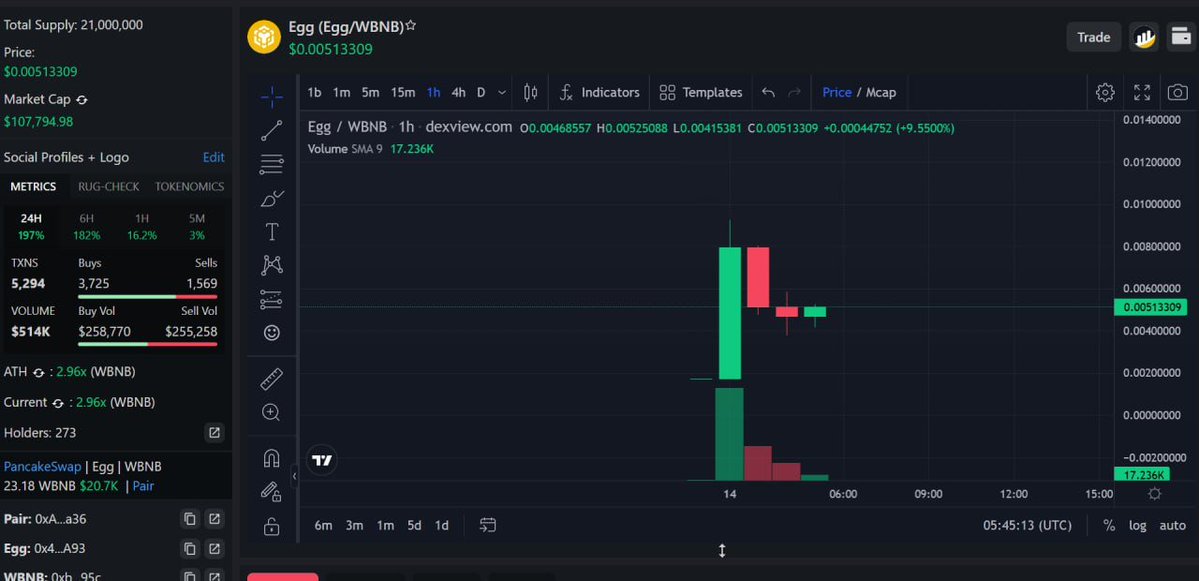1199x581 pixels.
Task: Open the chart settings gear
Action: pos(1105,93)
